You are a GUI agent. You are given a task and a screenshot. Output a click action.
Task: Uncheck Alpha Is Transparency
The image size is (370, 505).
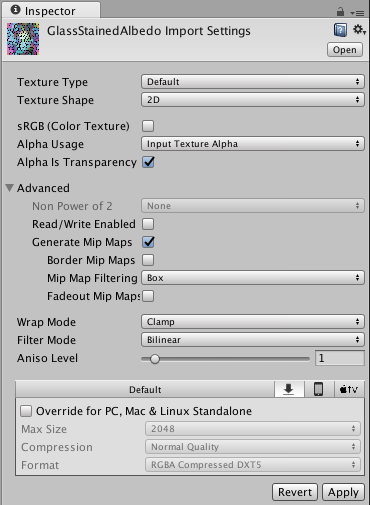tap(148, 162)
